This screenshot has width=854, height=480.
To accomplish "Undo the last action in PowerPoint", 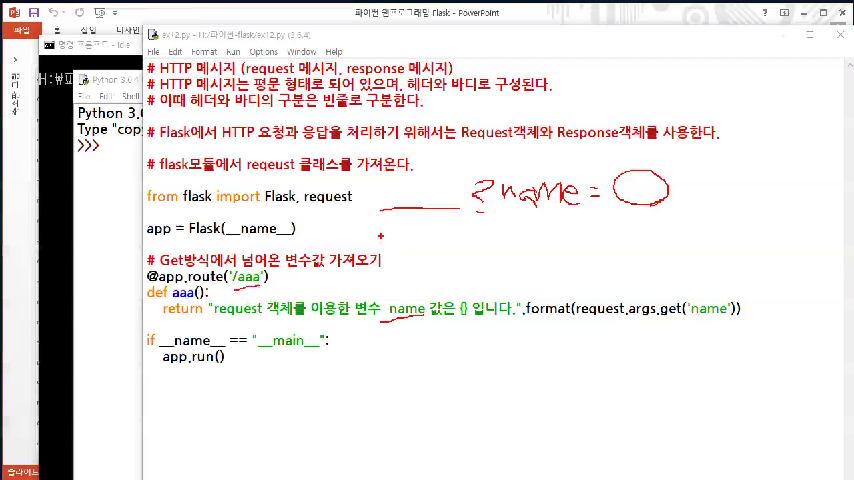I will [x=53, y=12].
